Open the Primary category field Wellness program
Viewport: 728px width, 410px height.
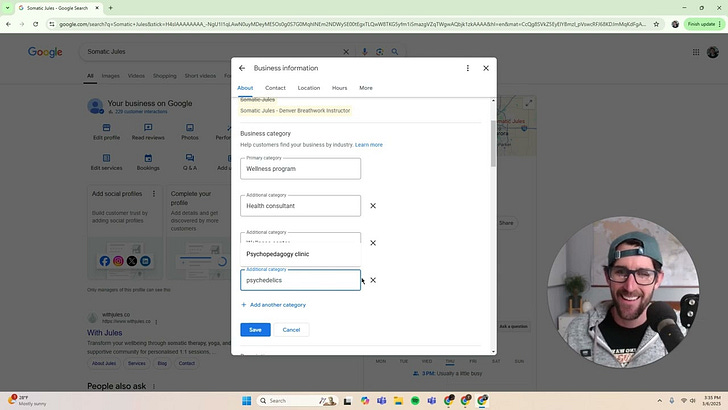300,169
